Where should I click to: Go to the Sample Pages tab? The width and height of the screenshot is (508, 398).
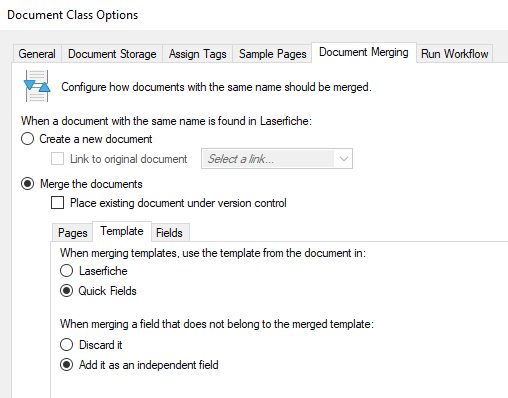272,54
